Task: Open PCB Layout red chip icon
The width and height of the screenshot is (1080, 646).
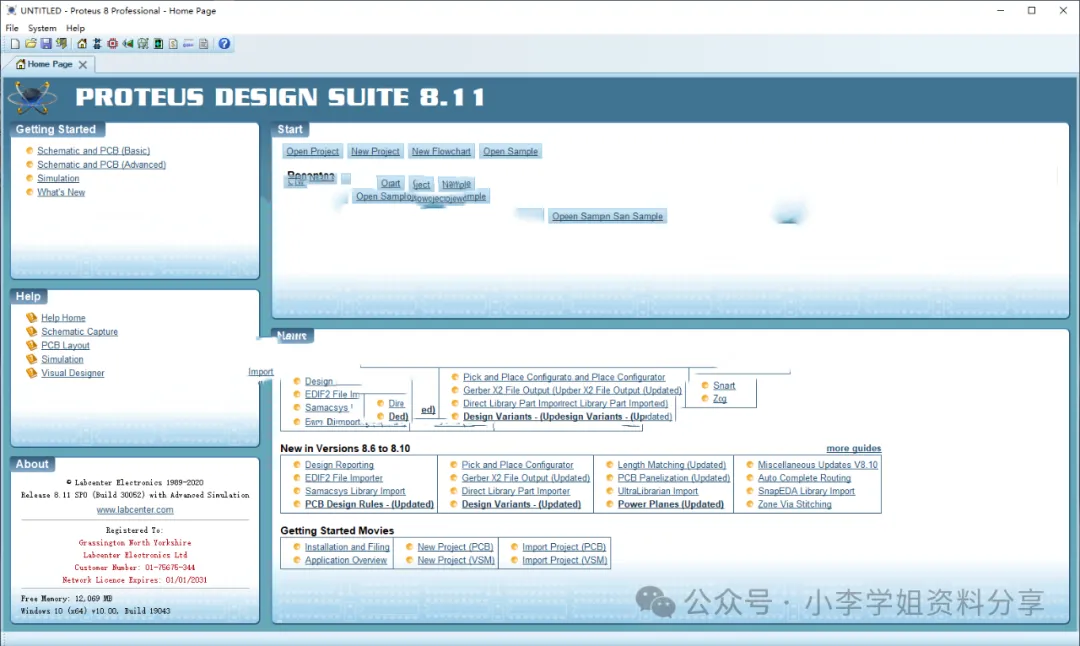Action: (112, 43)
